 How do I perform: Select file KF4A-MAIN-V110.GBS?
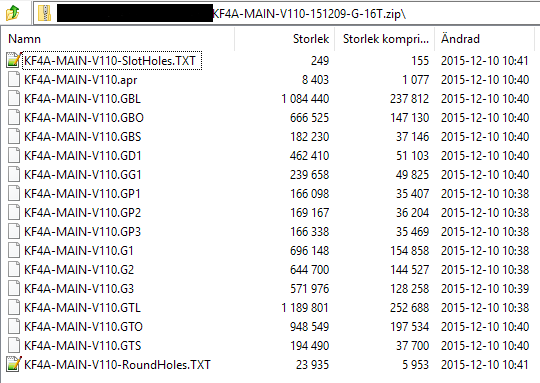point(82,137)
